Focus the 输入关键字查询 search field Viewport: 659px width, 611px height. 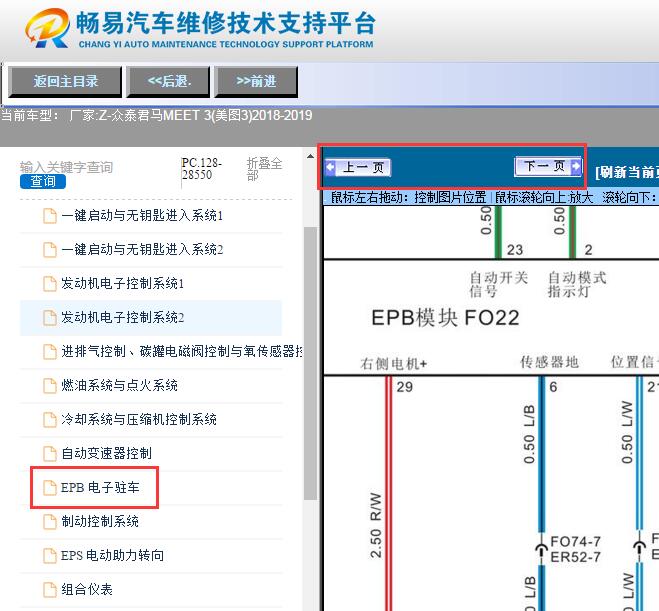point(66,167)
